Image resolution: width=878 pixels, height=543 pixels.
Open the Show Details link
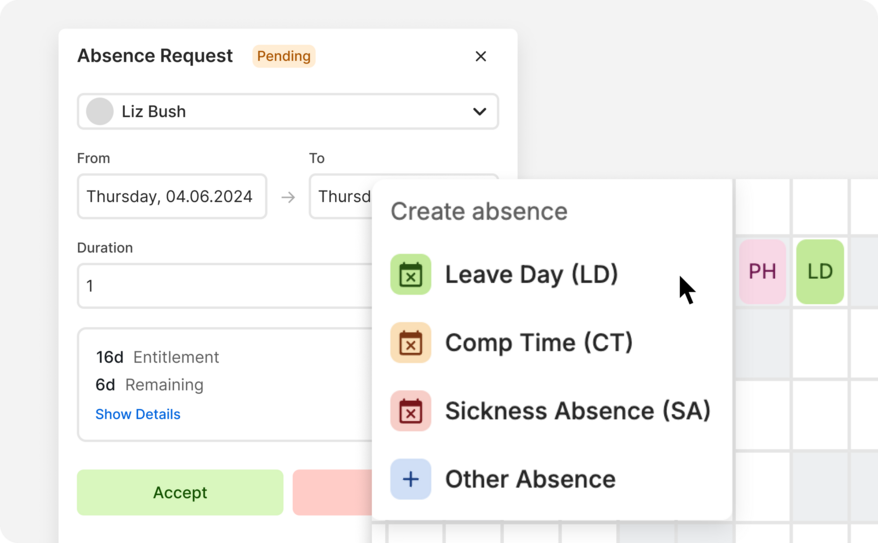click(x=138, y=414)
